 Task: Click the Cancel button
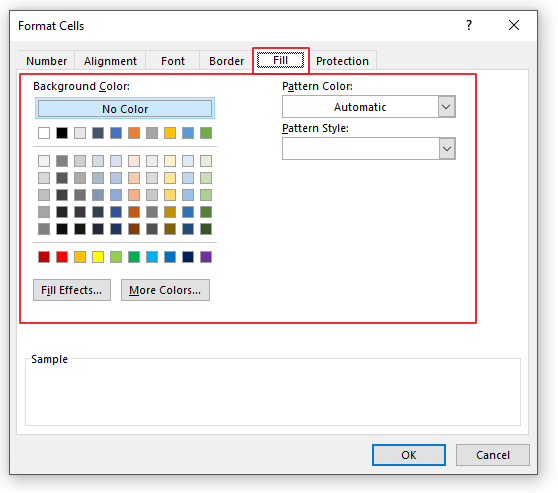click(493, 455)
